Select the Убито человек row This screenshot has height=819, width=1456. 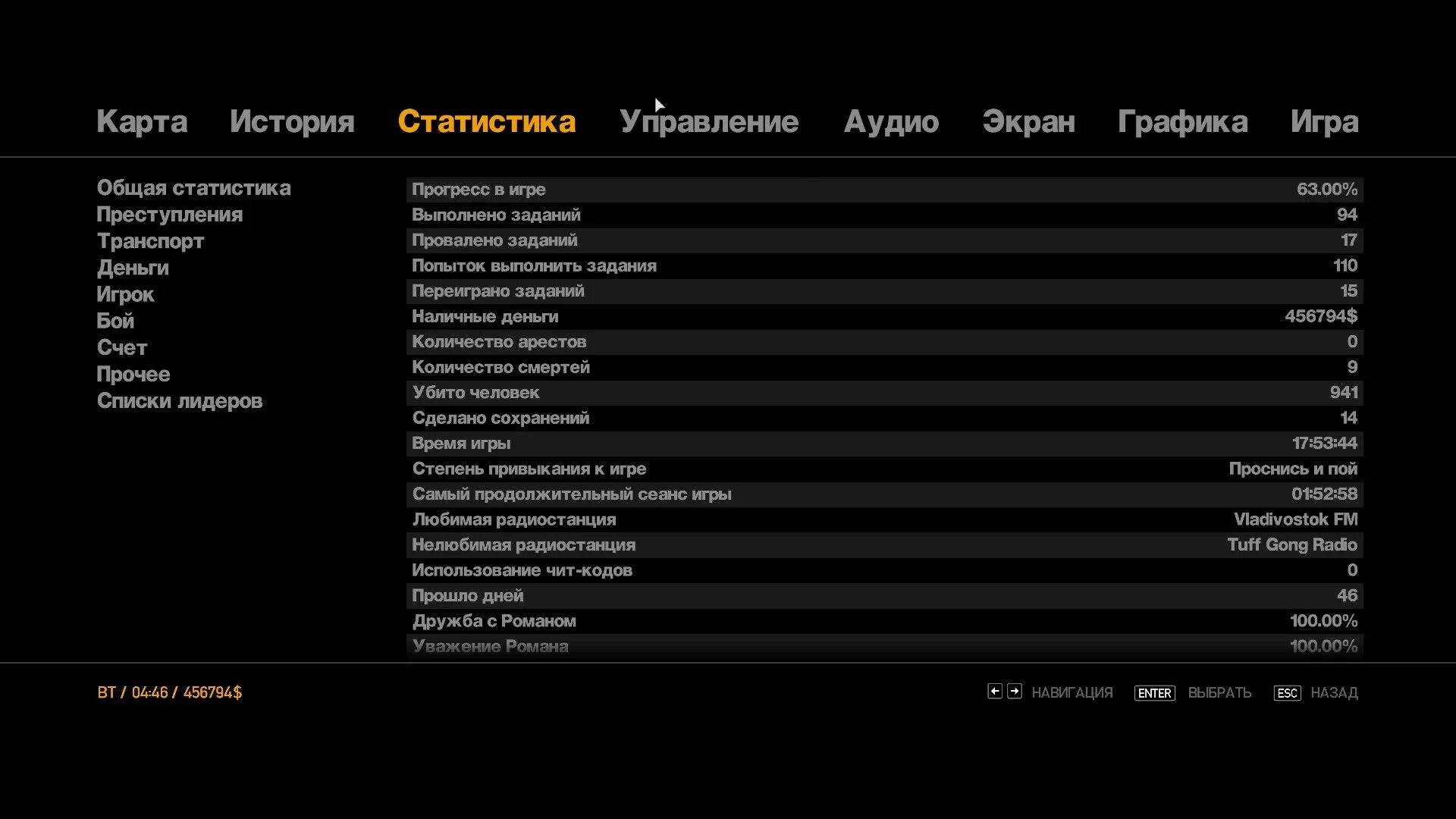[x=884, y=393]
